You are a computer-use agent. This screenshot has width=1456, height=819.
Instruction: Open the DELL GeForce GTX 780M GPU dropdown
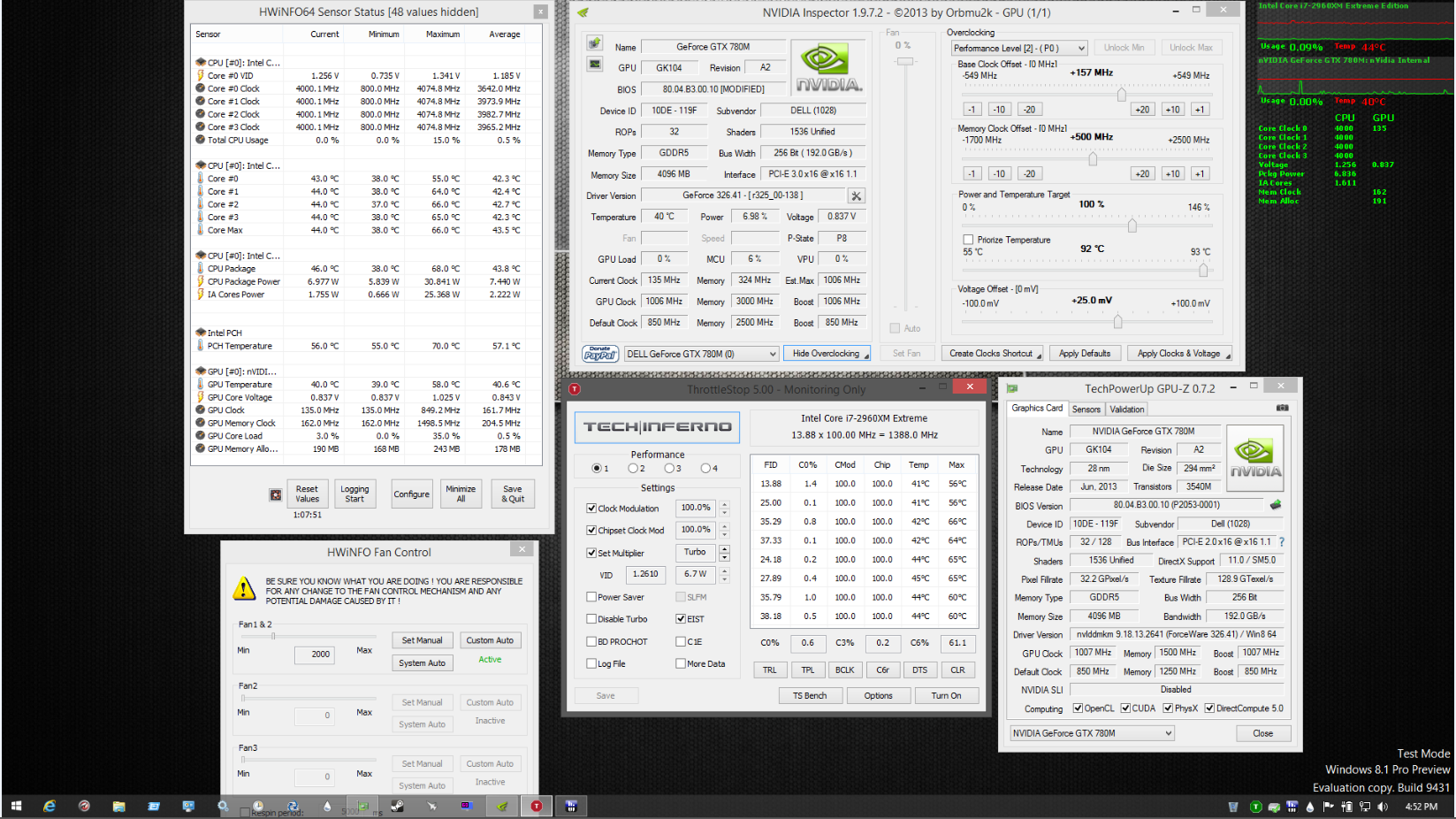tap(702, 354)
